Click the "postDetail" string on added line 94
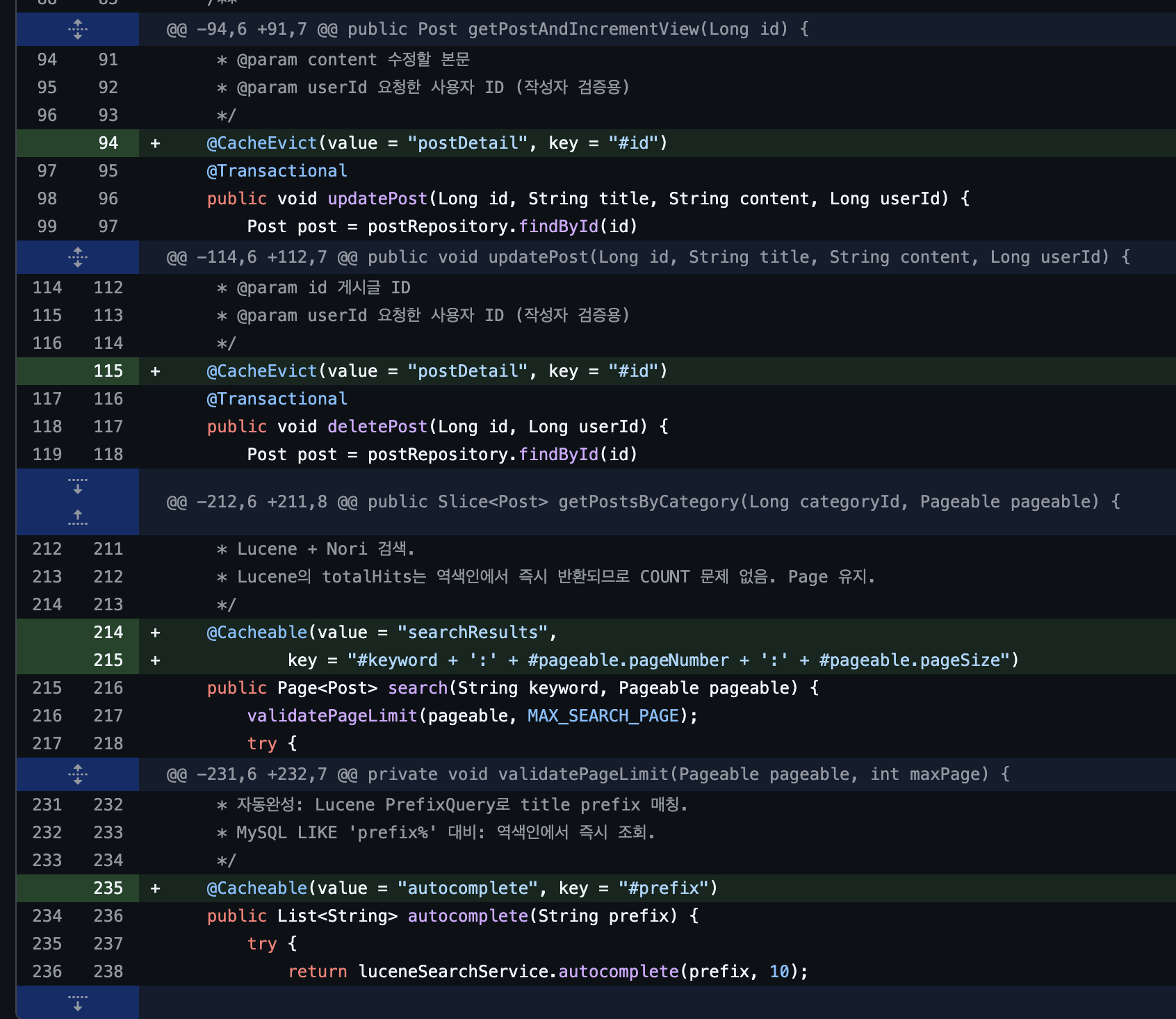This screenshot has height=1019, width=1176. point(467,143)
